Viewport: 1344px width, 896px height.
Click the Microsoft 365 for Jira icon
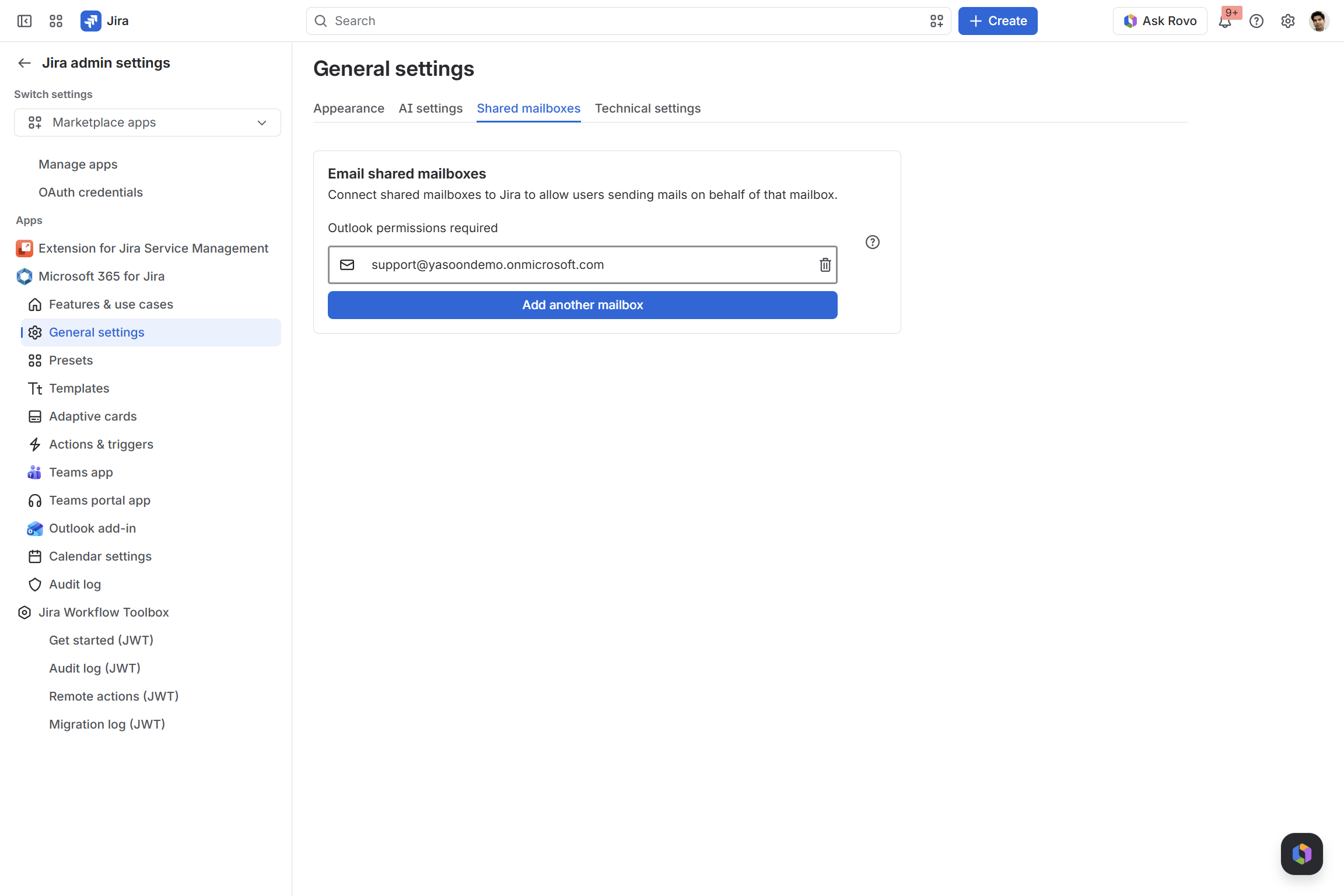click(x=24, y=276)
